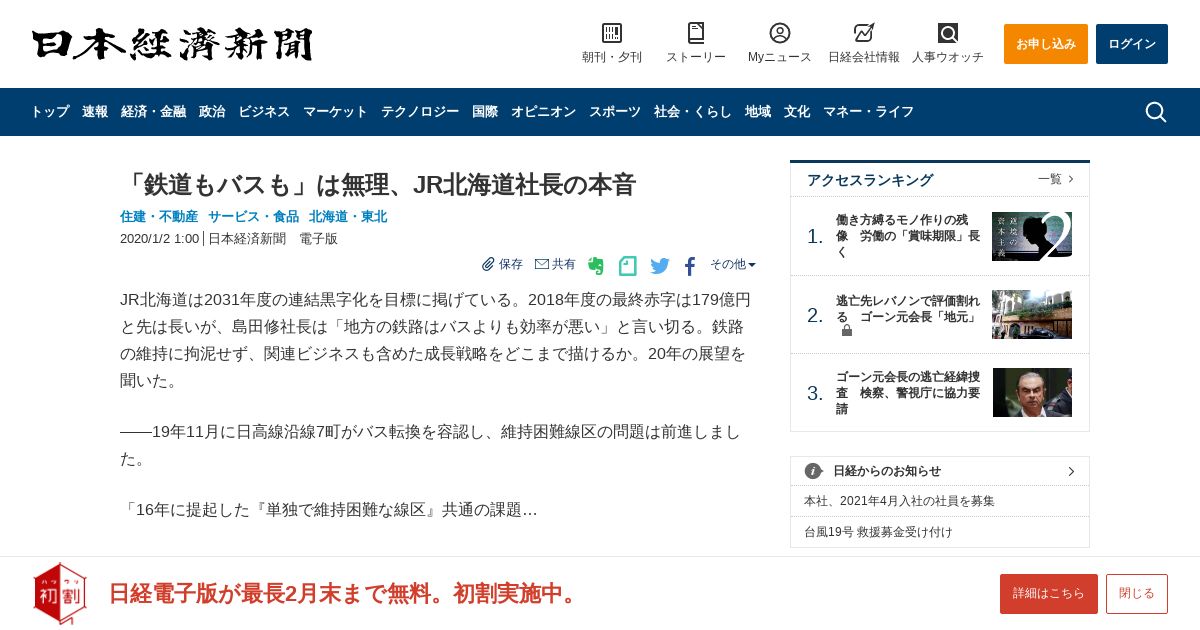Image resolution: width=1200 pixels, height=630 pixels.
Task: Click the アクセスランキング heading
Action: [870, 180]
